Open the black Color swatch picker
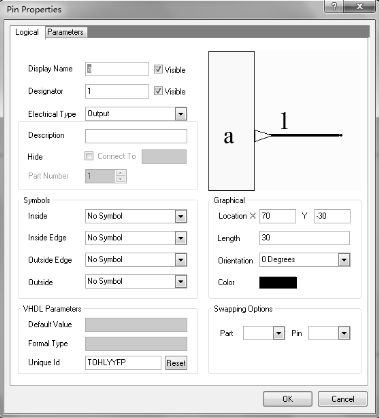Viewport: 379px width, 418px height. (278, 282)
